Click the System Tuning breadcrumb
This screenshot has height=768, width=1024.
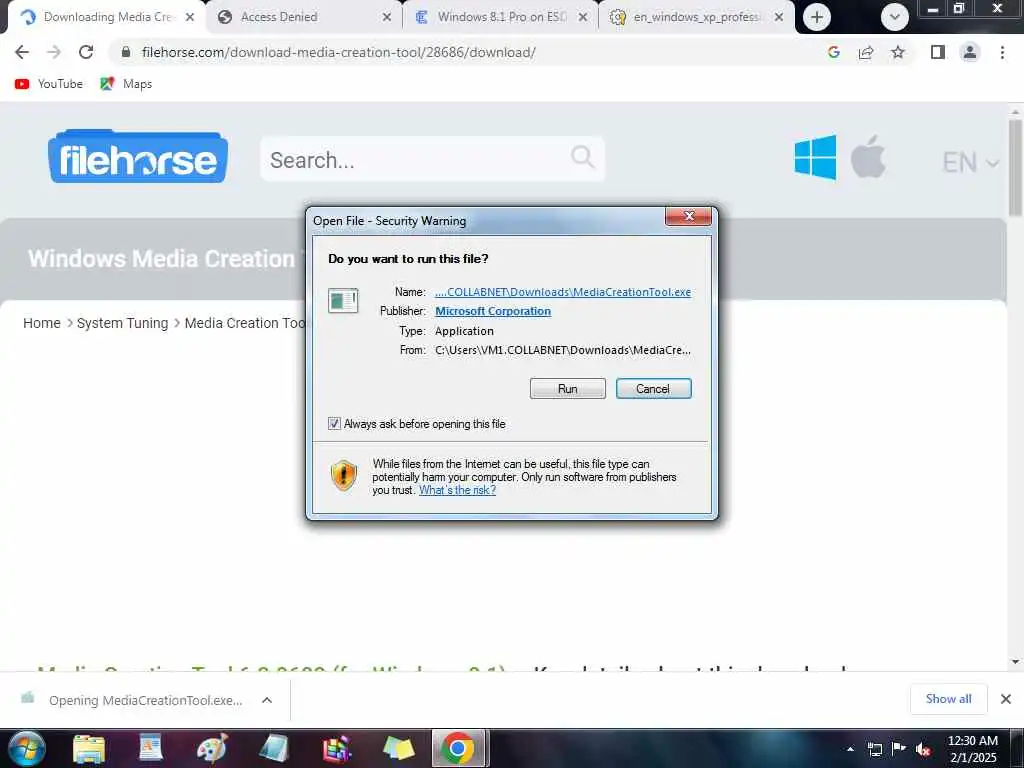(122, 323)
